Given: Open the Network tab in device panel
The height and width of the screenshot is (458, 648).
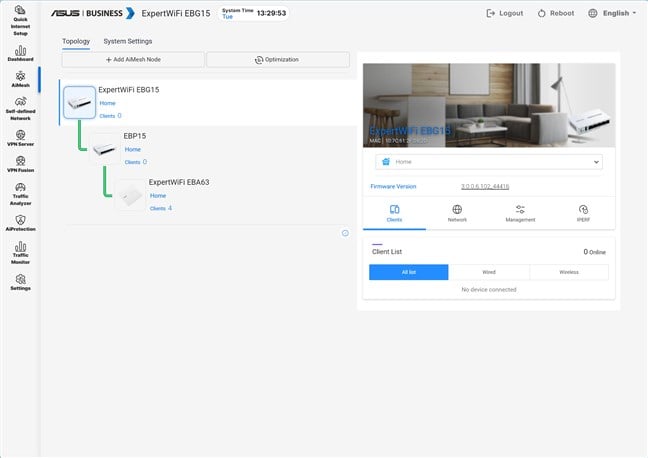Looking at the screenshot, I should tap(457, 213).
